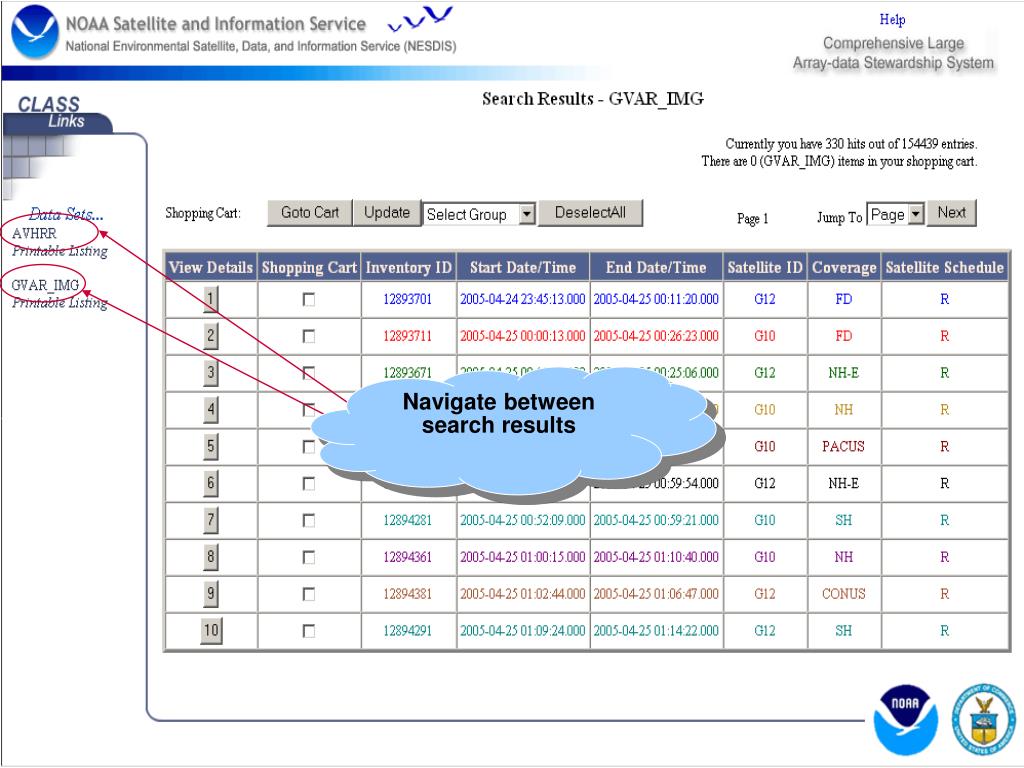Click the Shopping Cart column header
The width and height of the screenshot is (1024, 768).
[309, 267]
